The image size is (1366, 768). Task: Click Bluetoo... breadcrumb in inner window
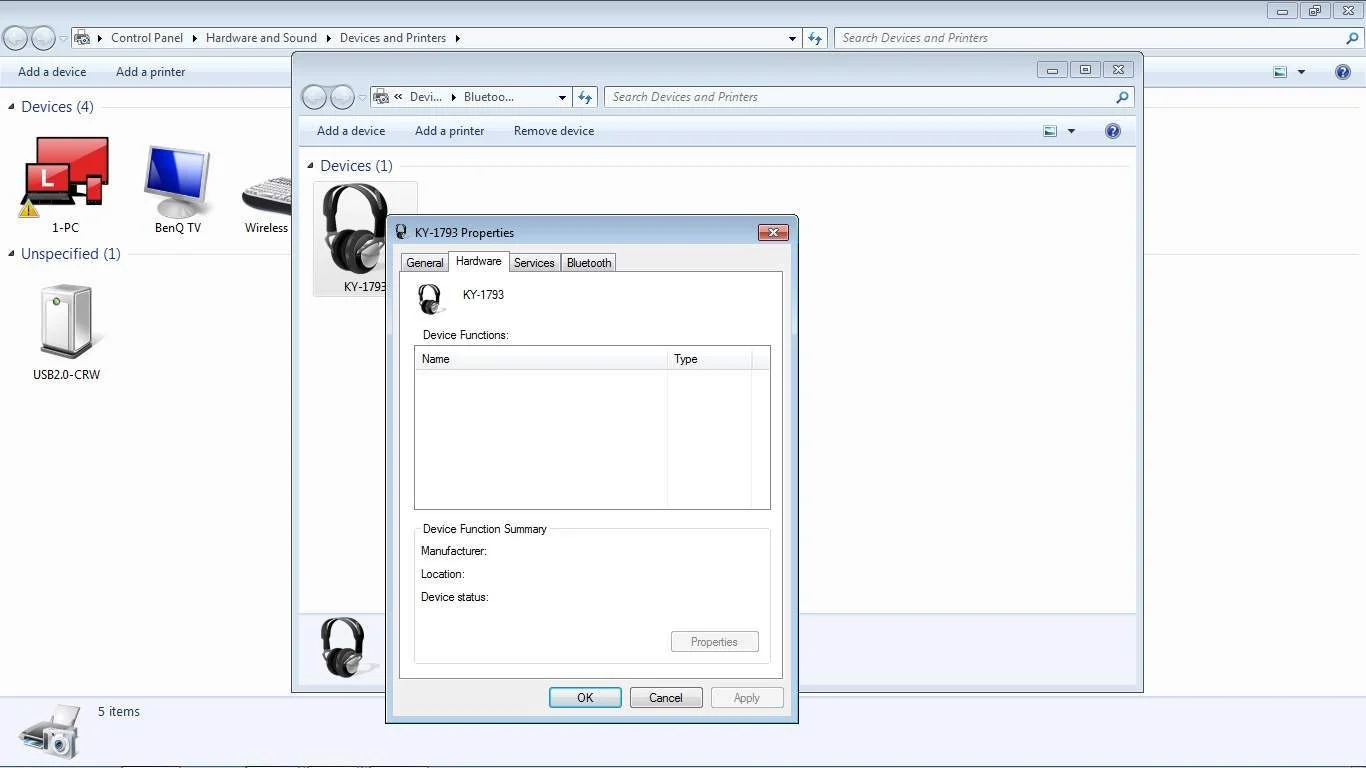(x=489, y=97)
